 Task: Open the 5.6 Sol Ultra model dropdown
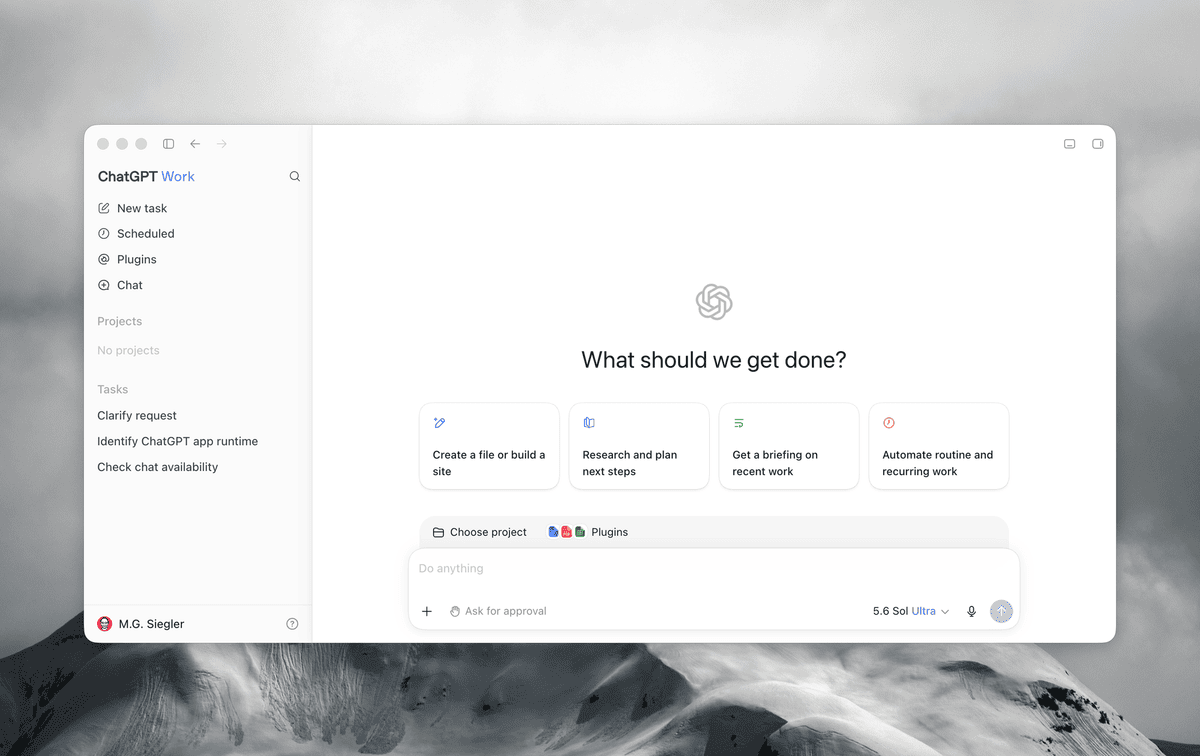[x=911, y=611]
